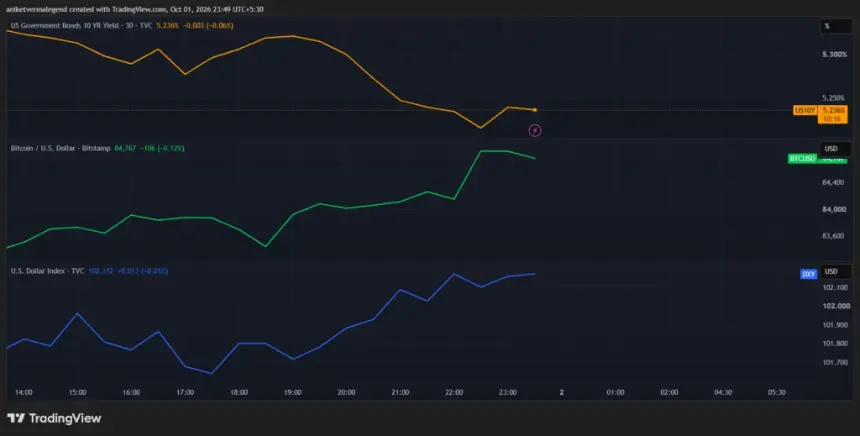The image size is (860, 436).
Task: Click the yield change -0.003 (-0.06%) text
Action: pyautogui.click(x=208, y=26)
